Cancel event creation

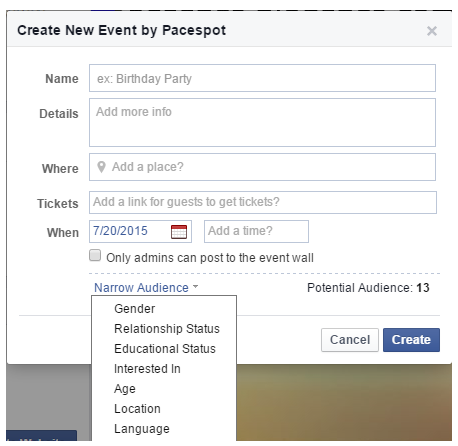(350, 340)
